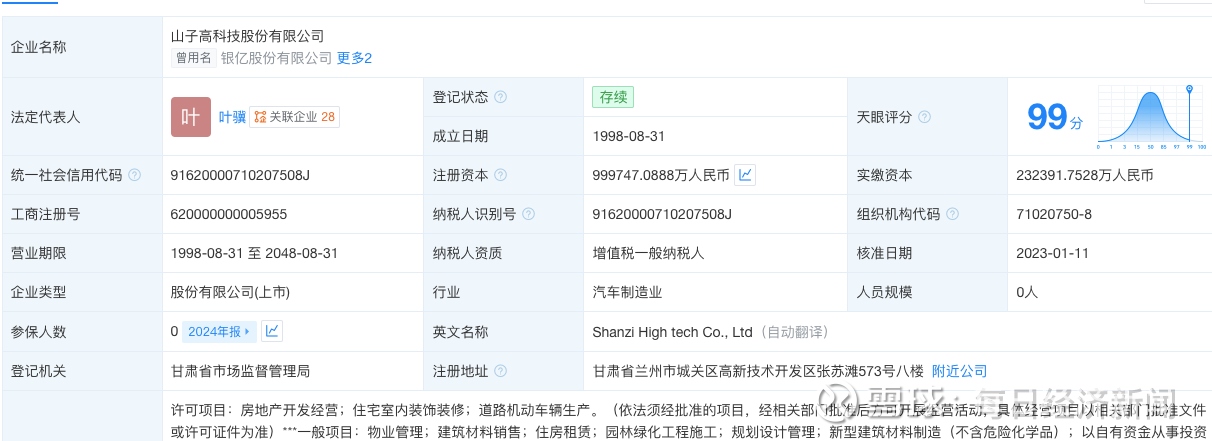This screenshot has width=1212, height=441.
Task: Click the 存续 registration status badge
Action: (x=613, y=97)
